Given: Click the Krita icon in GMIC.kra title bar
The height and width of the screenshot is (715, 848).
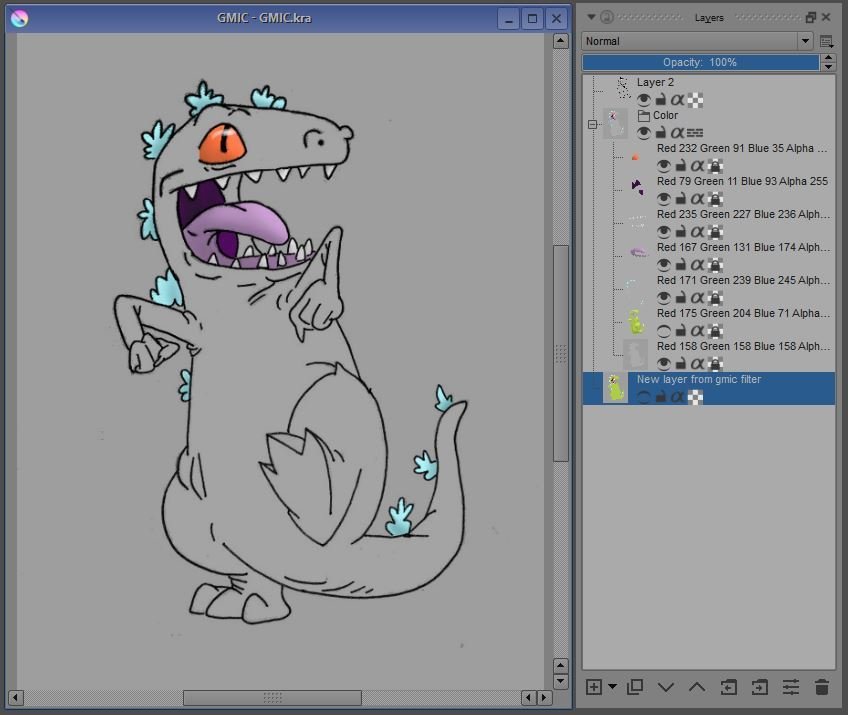Looking at the screenshot, I should tap(19, 18).
